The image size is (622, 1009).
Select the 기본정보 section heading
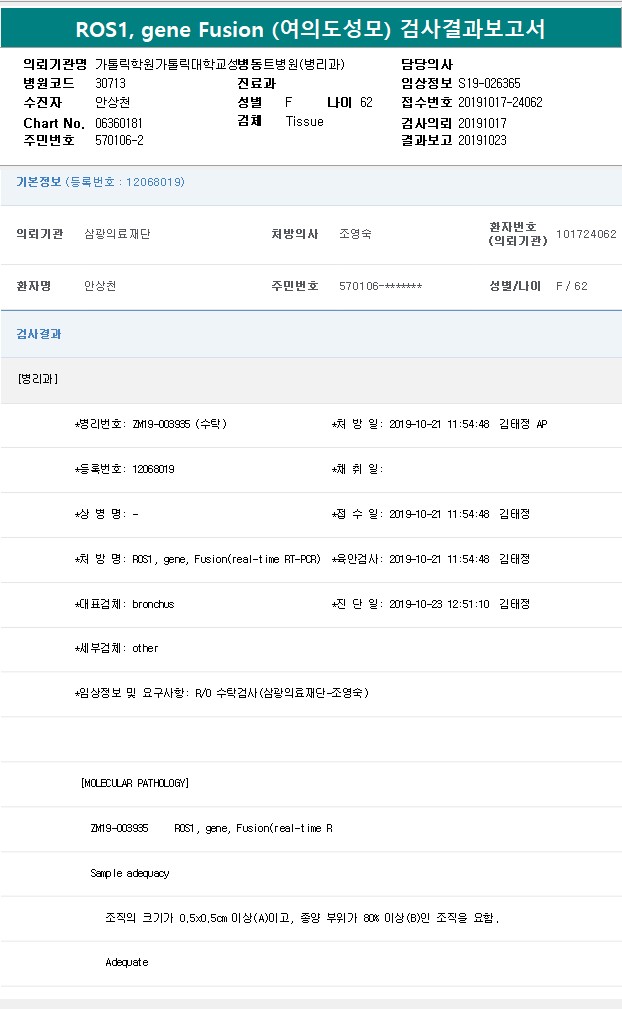[x=100, y=182]
